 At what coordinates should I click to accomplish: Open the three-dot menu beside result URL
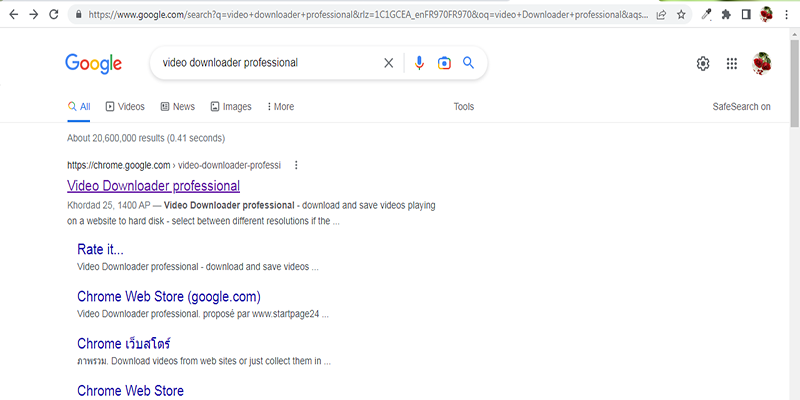(x=296, y=165)
